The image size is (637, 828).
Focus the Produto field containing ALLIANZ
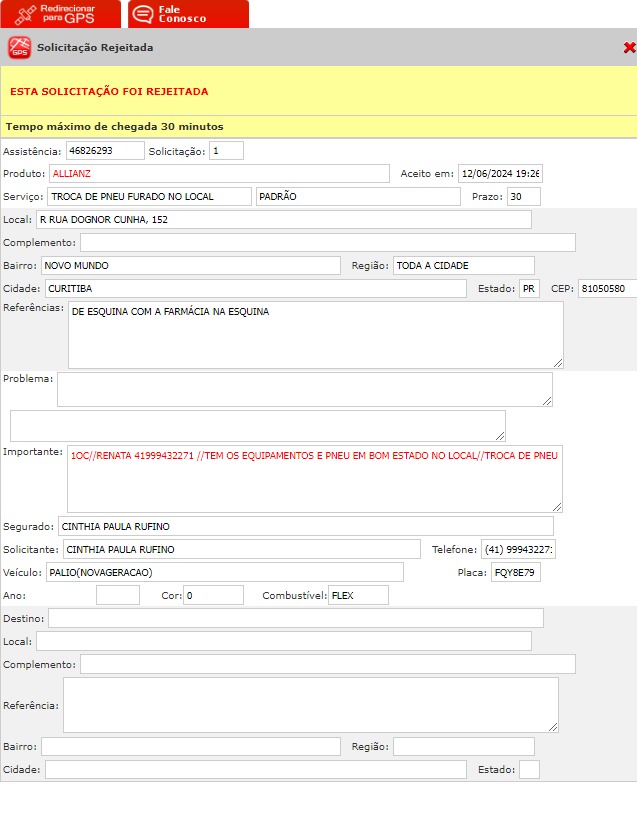219,173
